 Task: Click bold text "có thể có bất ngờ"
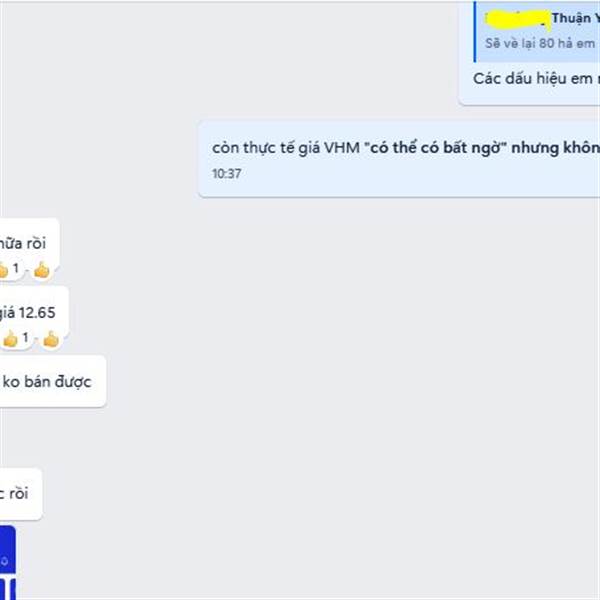pos(435,148)
